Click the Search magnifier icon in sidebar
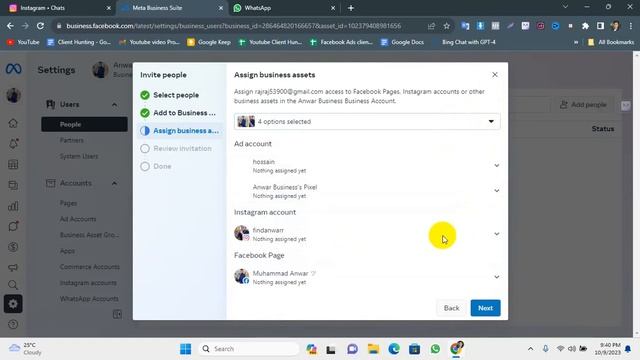This screenshot has width=640, height=360. [x=13, y=284]
